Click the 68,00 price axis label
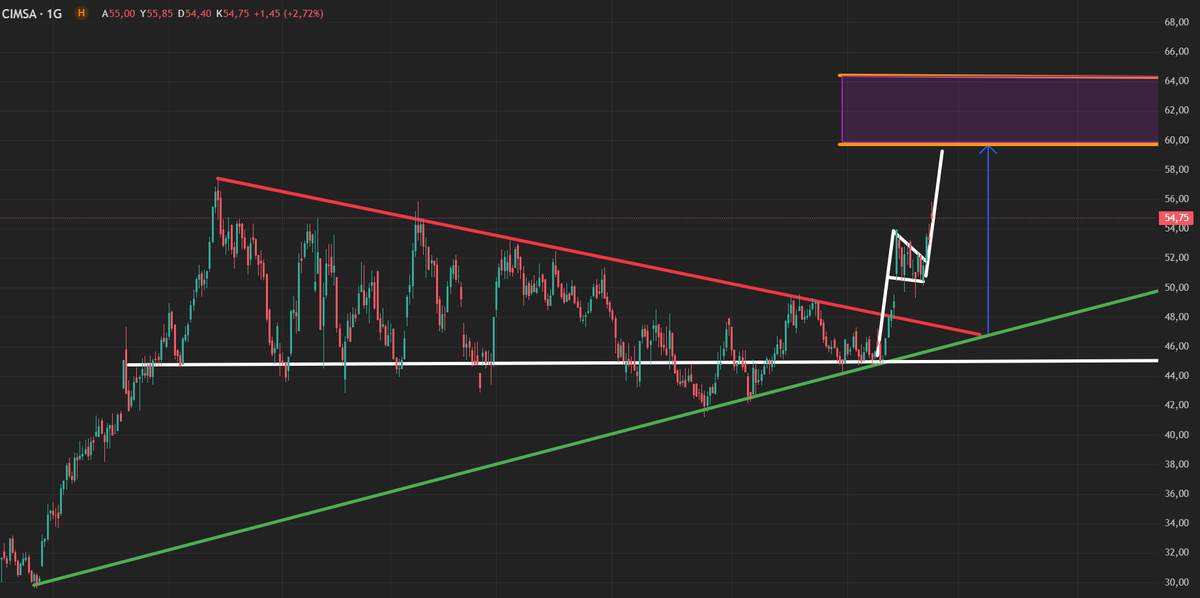The image size is (1200, 598). (x=1175, y=21)
